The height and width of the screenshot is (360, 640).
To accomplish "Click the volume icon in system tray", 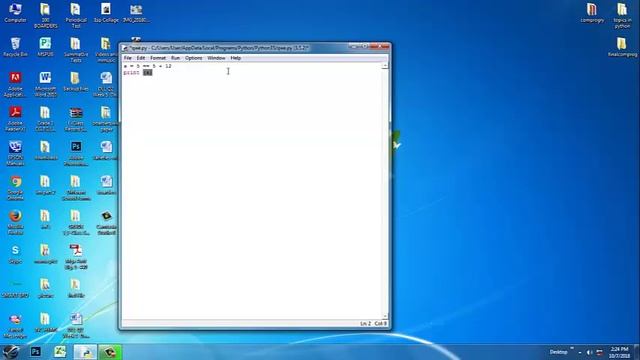I will 589,352.
